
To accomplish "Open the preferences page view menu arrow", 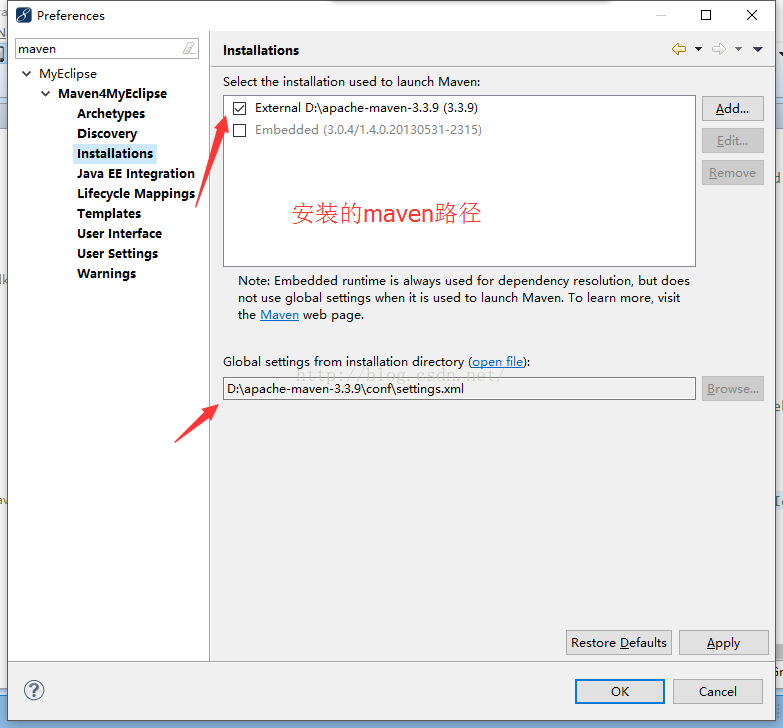I will point(758,49).
